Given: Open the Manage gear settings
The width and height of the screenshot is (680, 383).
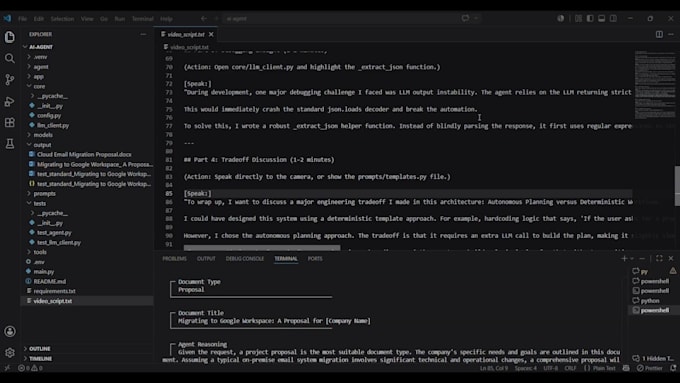Looking at the screenshot, I should point(10,353).
